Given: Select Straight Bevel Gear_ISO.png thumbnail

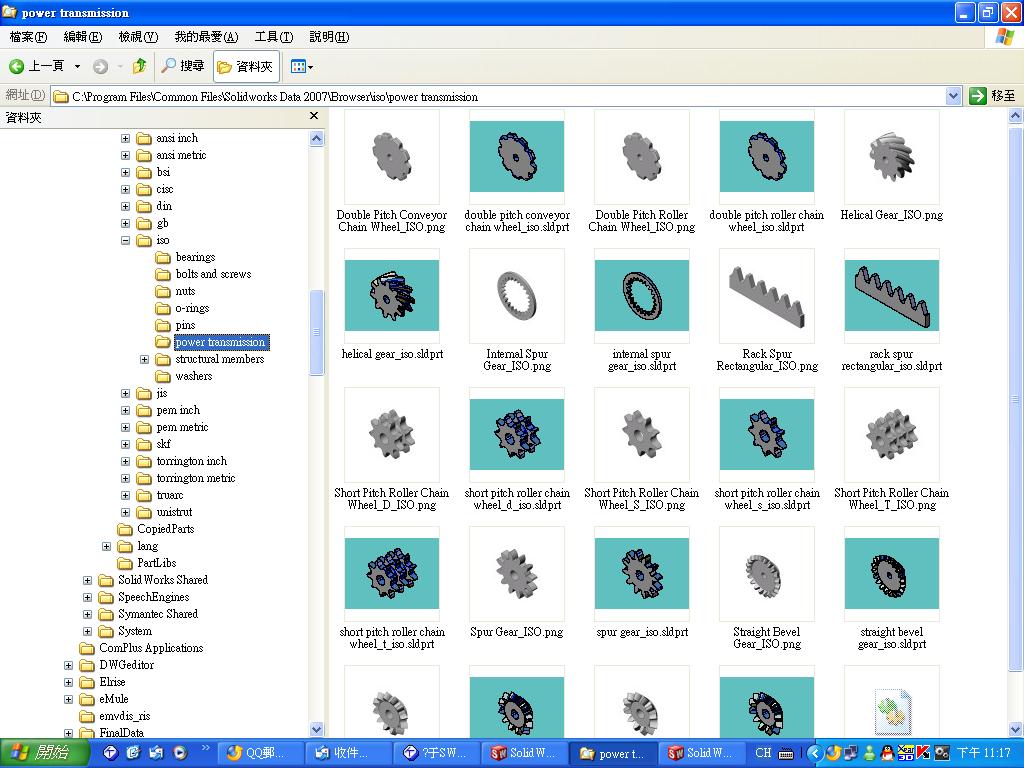Looking at the screenshot, I should tap(767, 574).
